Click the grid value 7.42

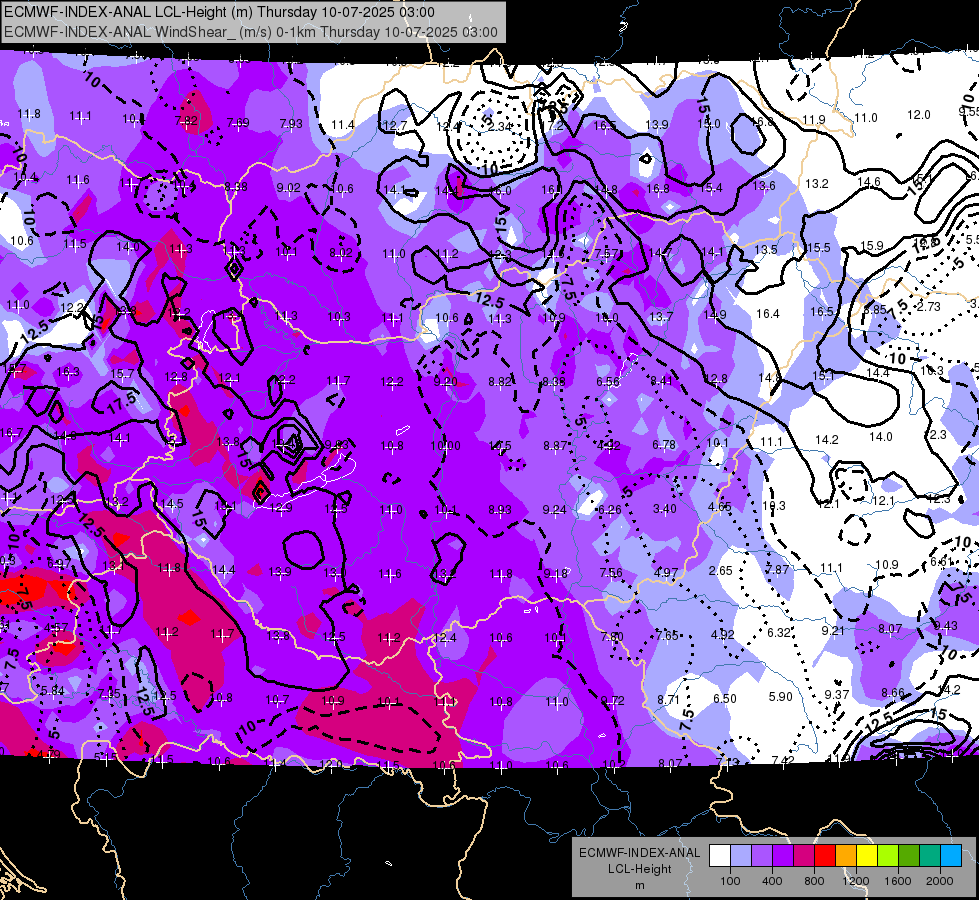pyautogui.click(x=783, y=760)
